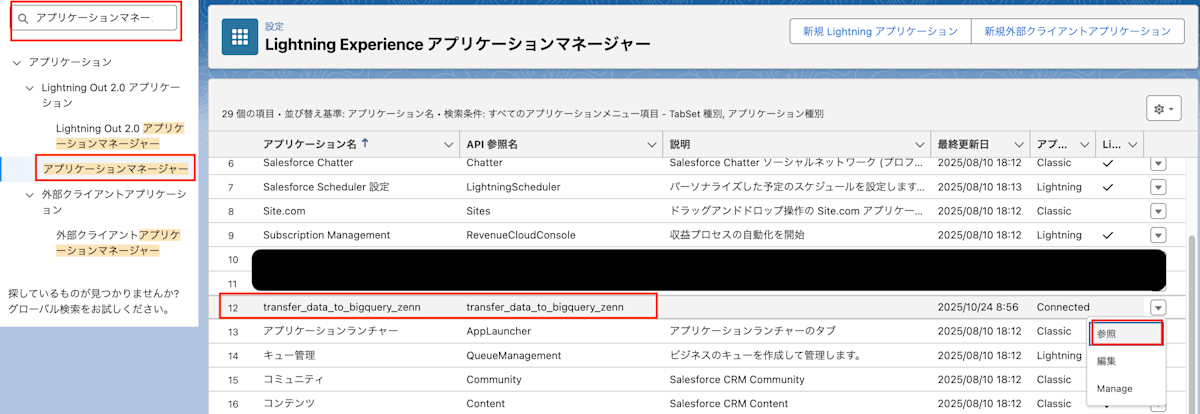Click transfer_data_to_bigquery_zenn in API 参照名 column
Viewport: 1200px width, 414px height.
(545, 307)
